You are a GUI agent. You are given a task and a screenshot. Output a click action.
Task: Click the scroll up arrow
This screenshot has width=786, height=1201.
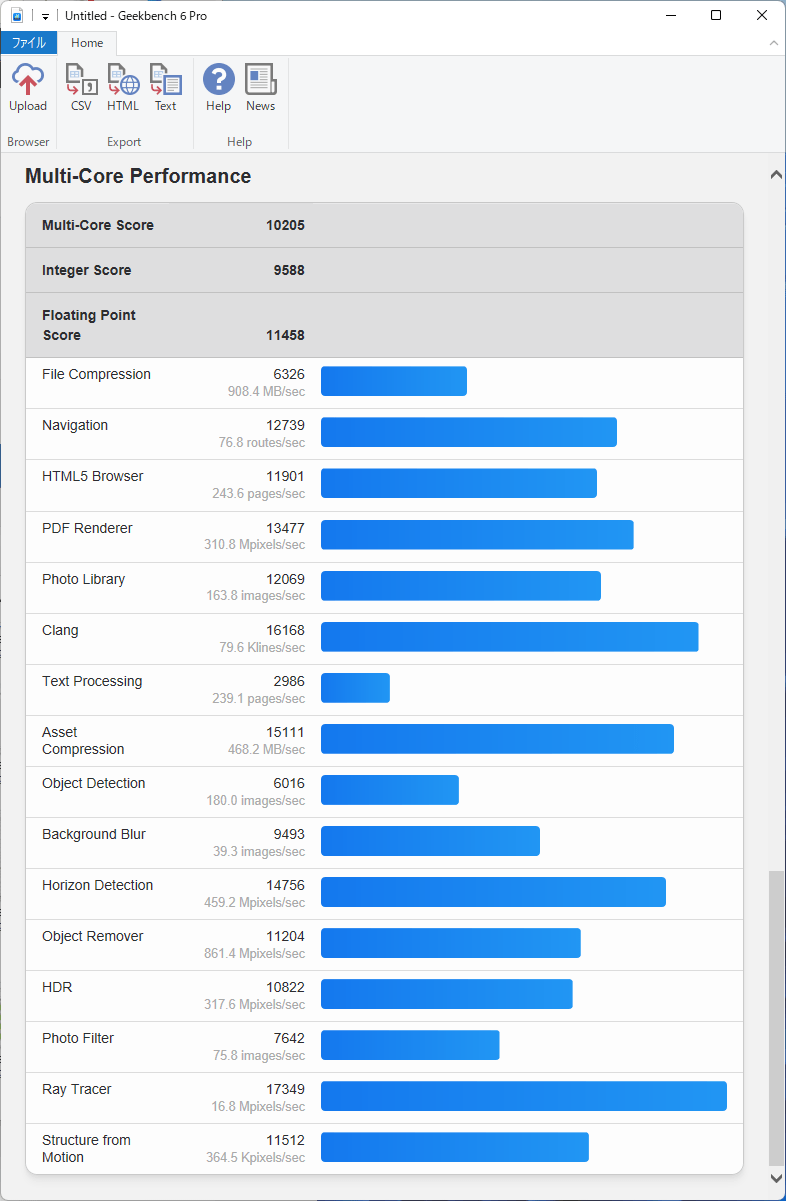776,175
